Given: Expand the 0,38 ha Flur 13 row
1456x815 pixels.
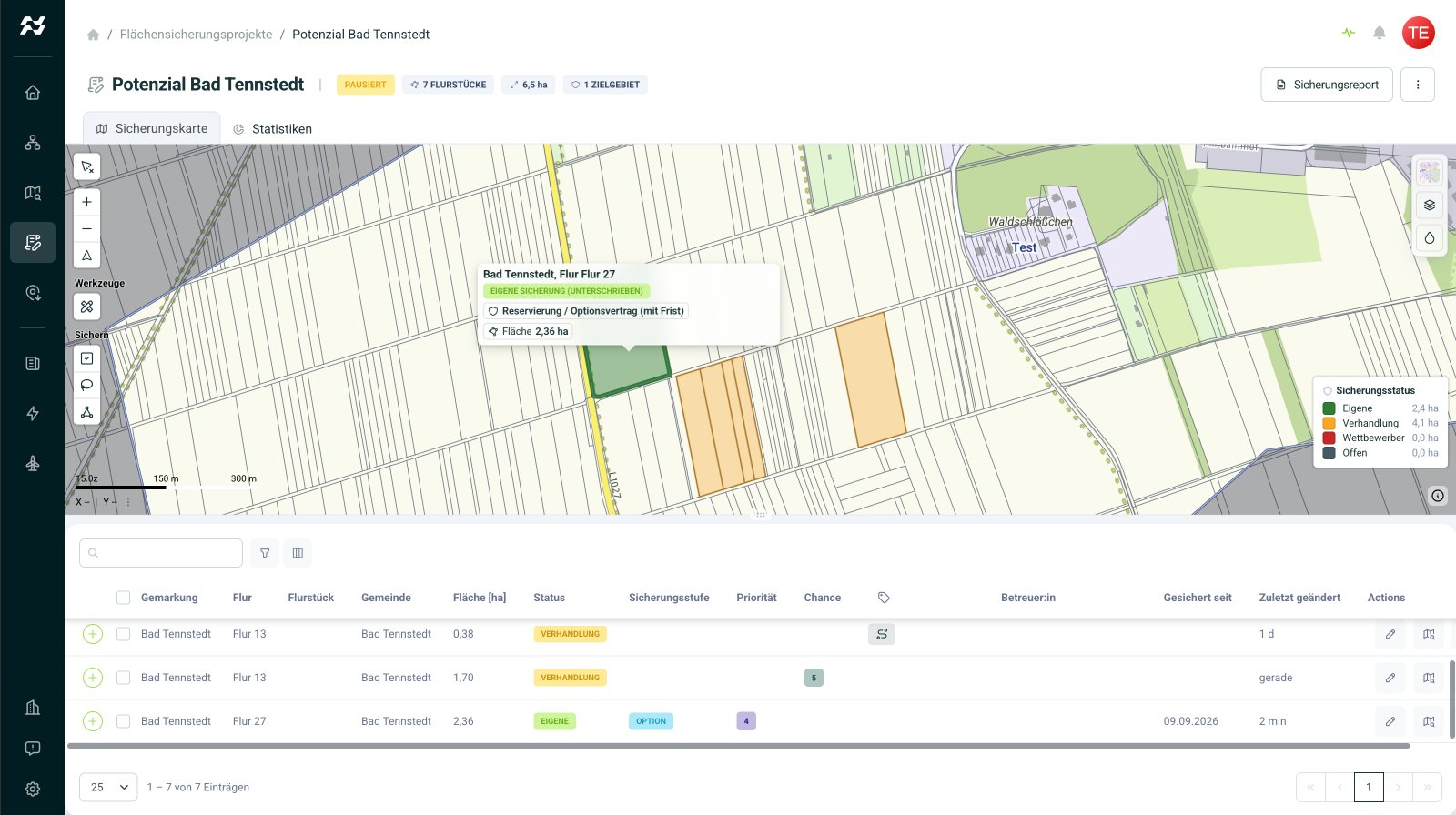Looking at the screenshot, I should 93,634.
